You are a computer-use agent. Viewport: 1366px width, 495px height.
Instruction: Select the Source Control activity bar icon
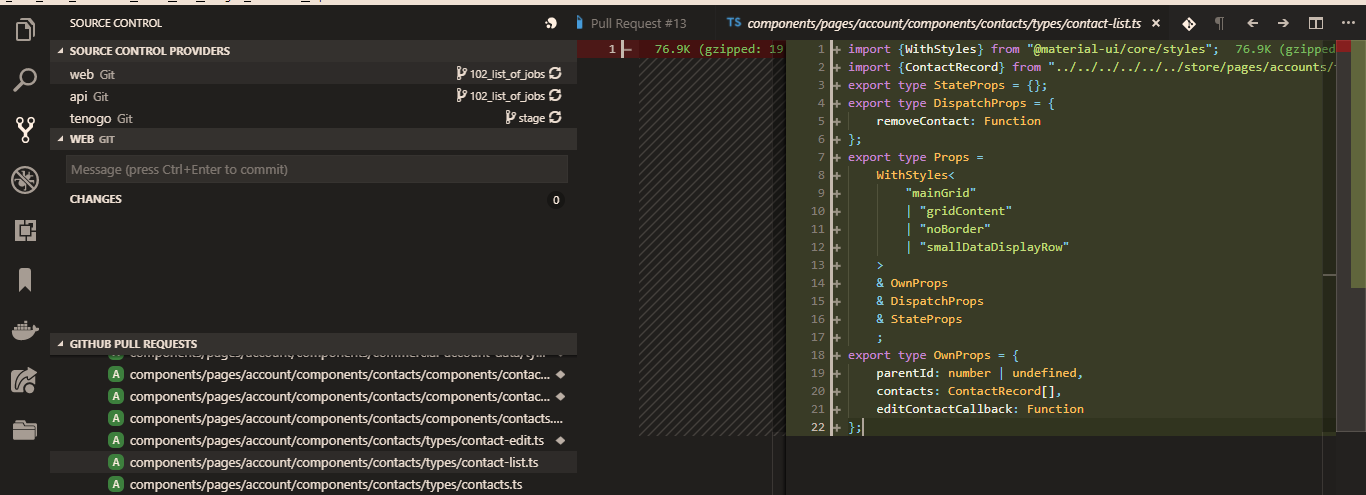[25, 129]
